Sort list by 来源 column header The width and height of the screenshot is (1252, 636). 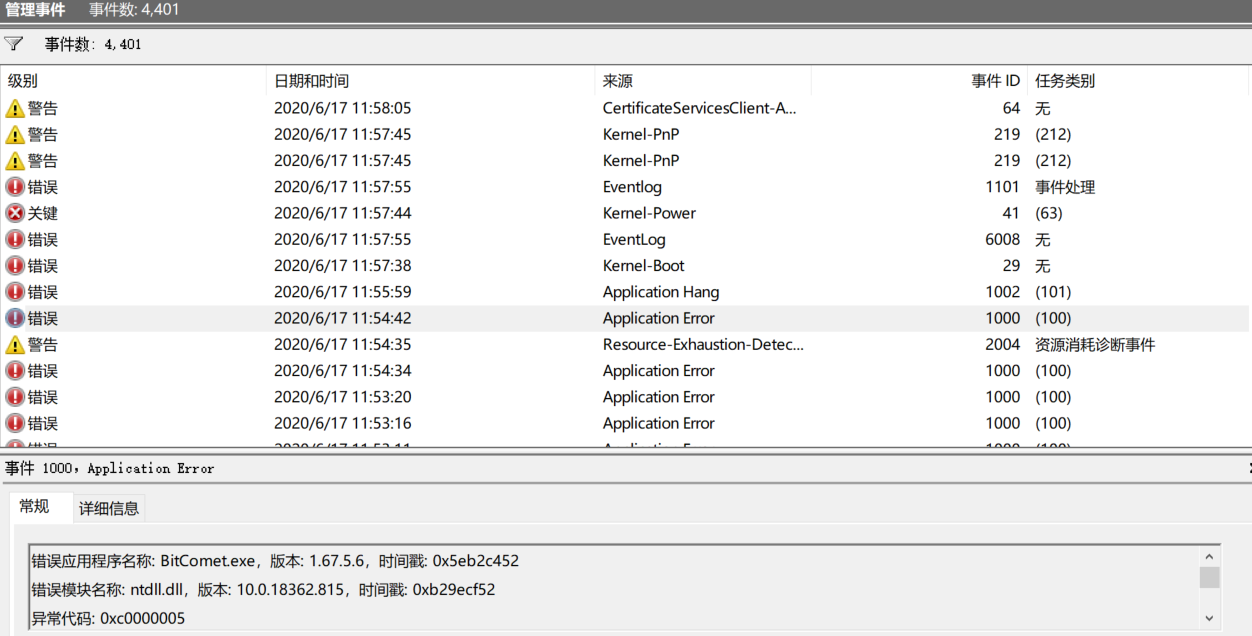618,81
